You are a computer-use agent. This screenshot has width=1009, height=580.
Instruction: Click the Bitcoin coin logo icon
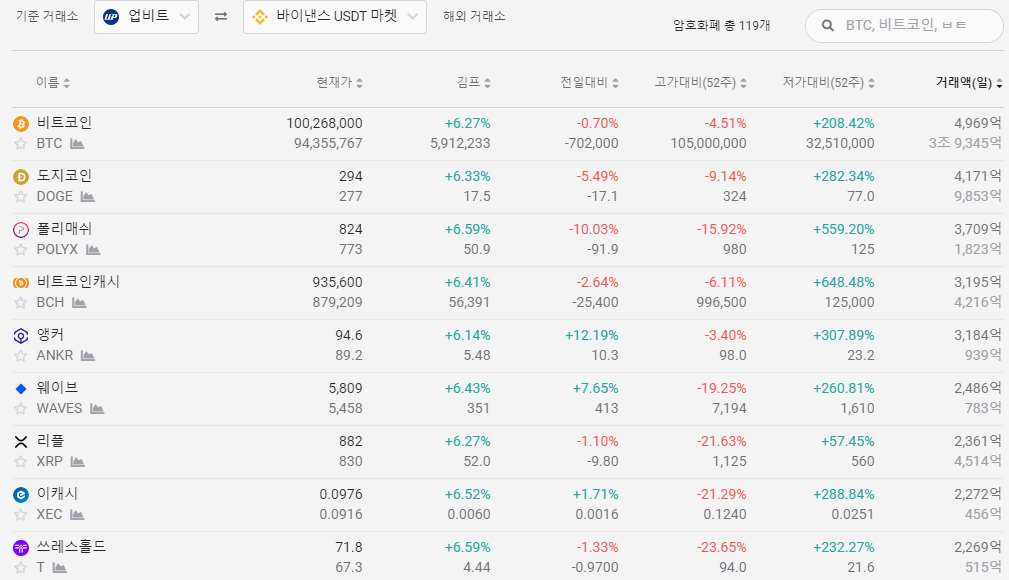coord(20,123)
